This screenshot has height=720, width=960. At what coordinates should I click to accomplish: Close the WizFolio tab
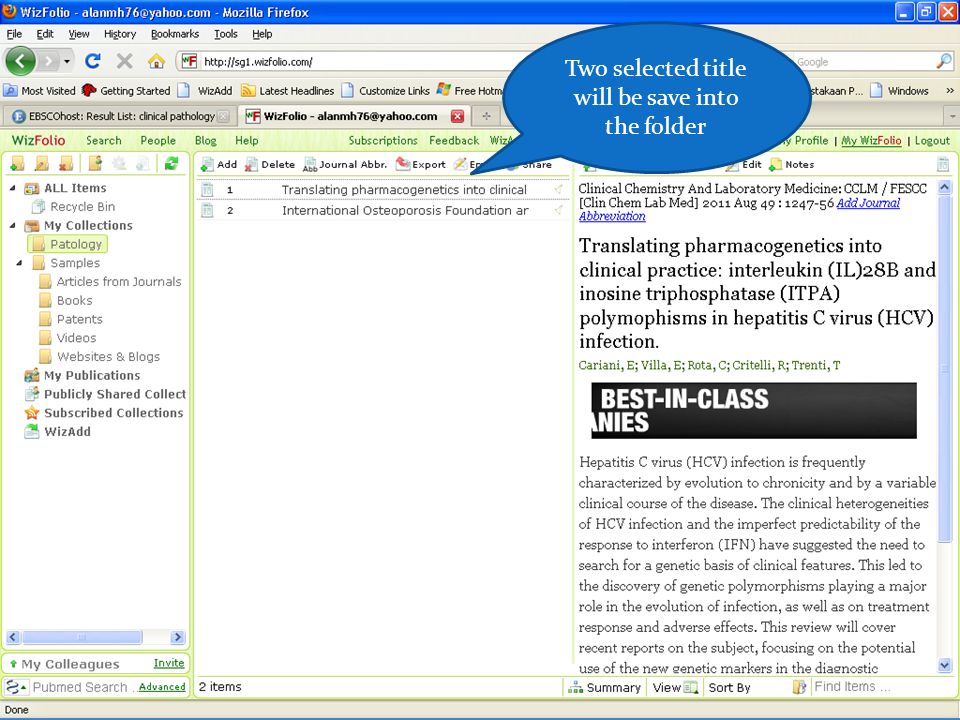pyautogui.click(x=457, y=116)
